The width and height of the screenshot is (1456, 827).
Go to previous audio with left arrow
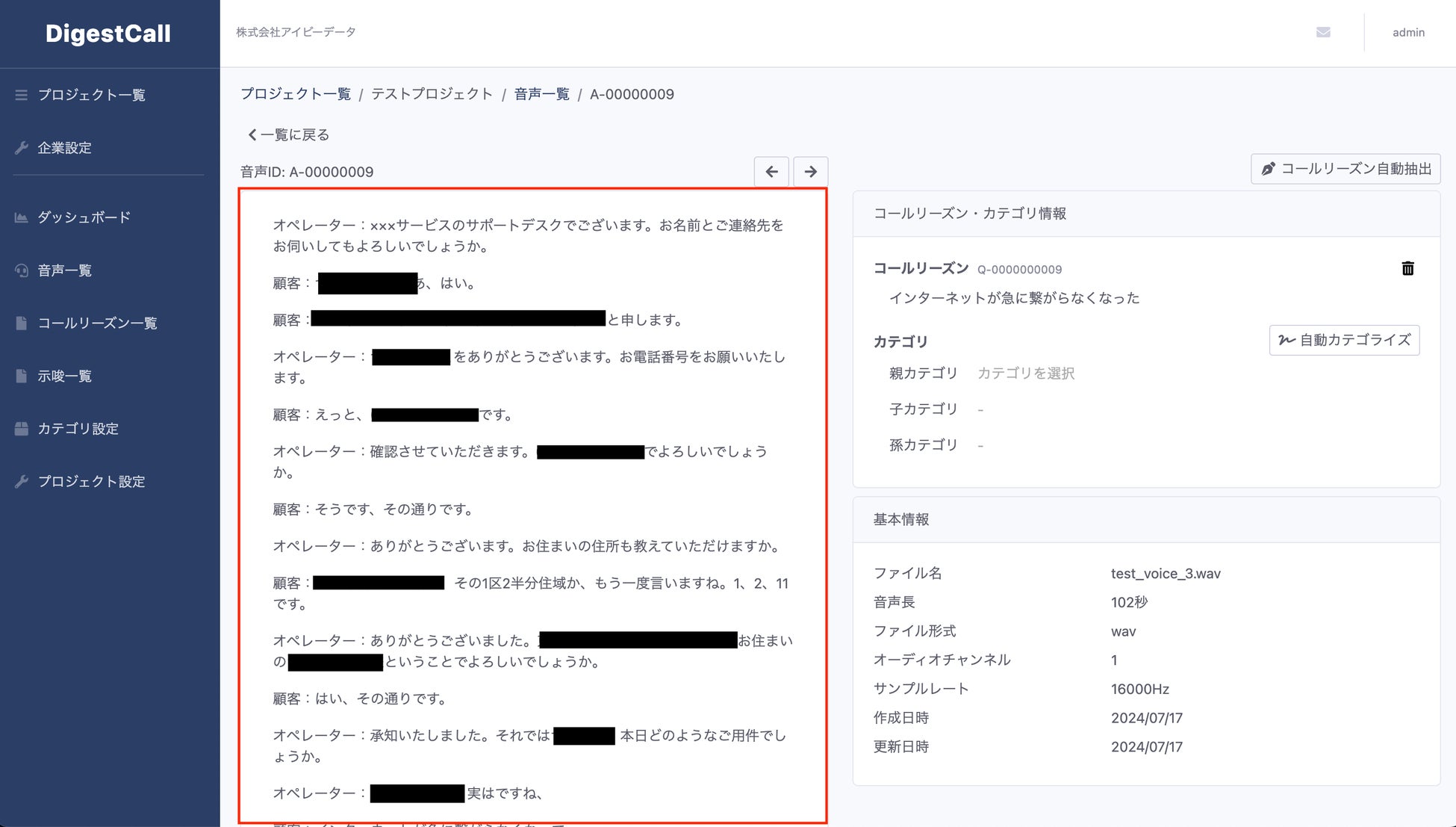[x=771, y=172]
